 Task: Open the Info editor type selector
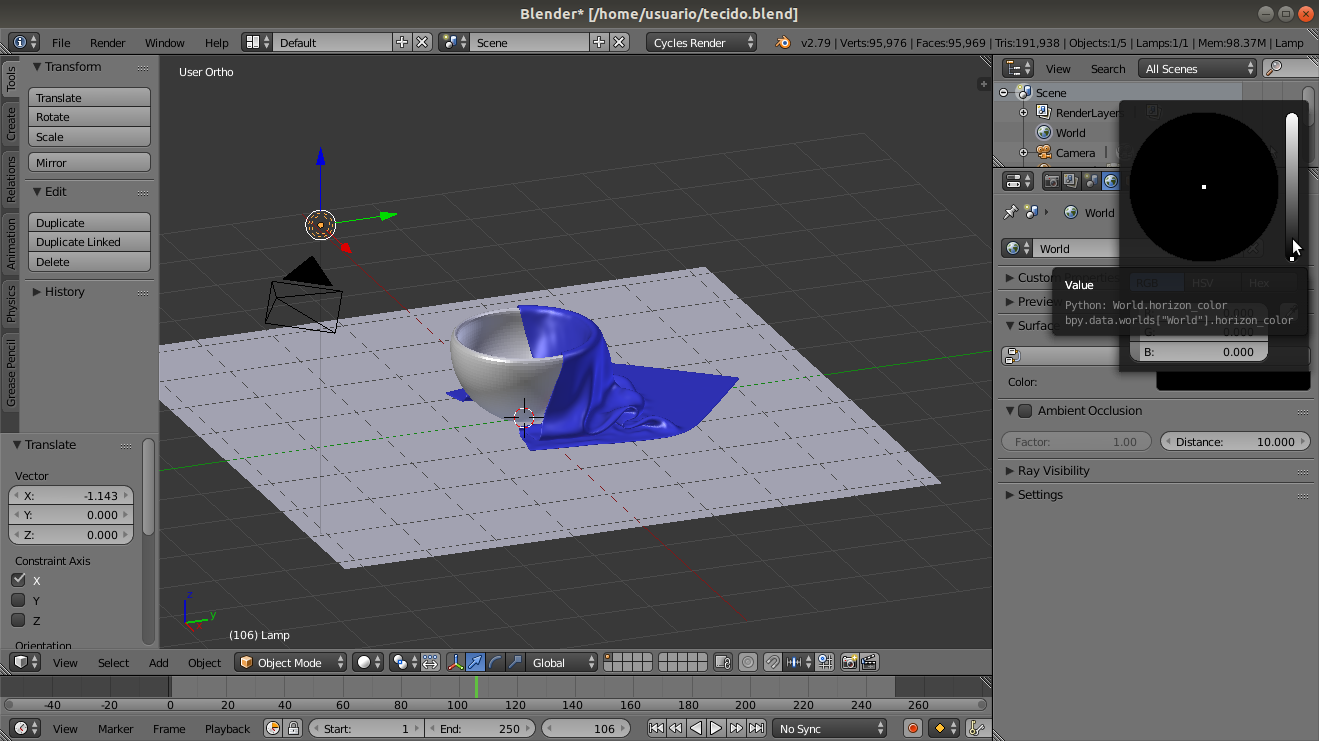[24, 42]
